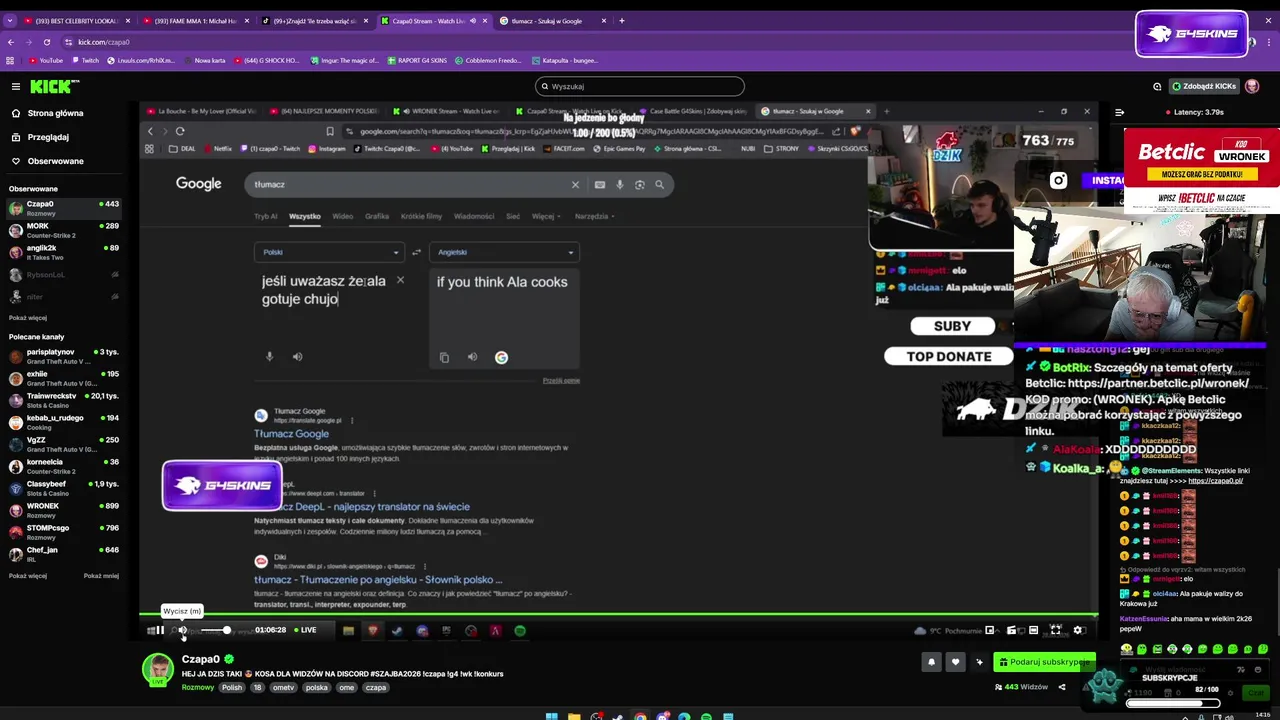
Task: Jump to LIVE in the player
Action: (x=304, y=630)
